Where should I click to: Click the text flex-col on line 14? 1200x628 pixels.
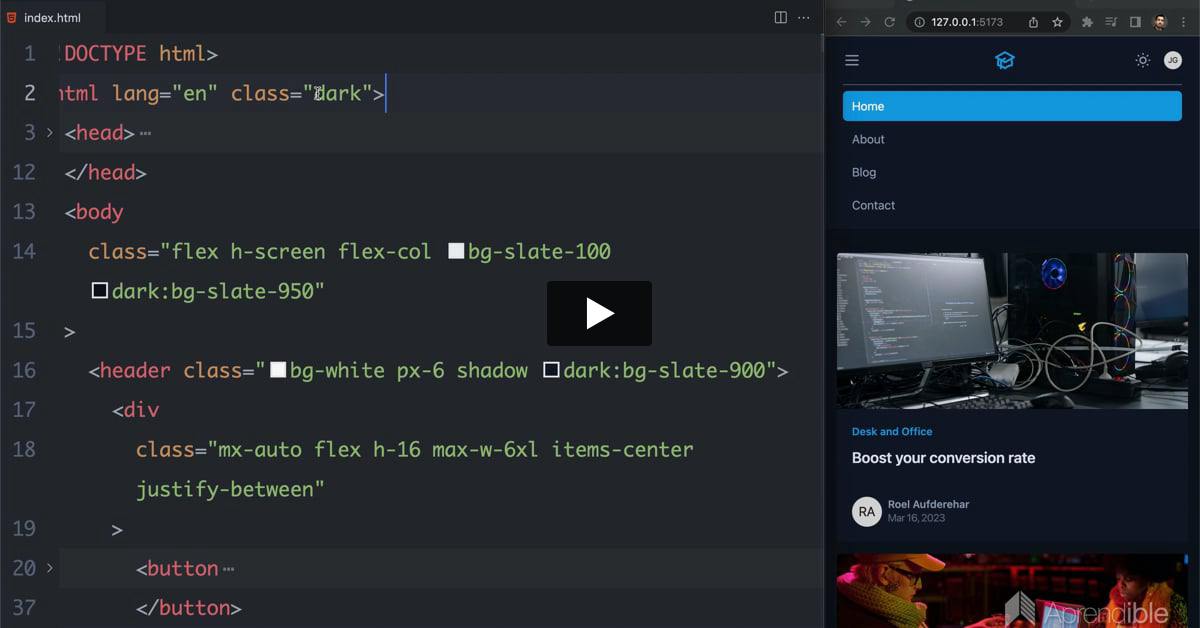384,251
